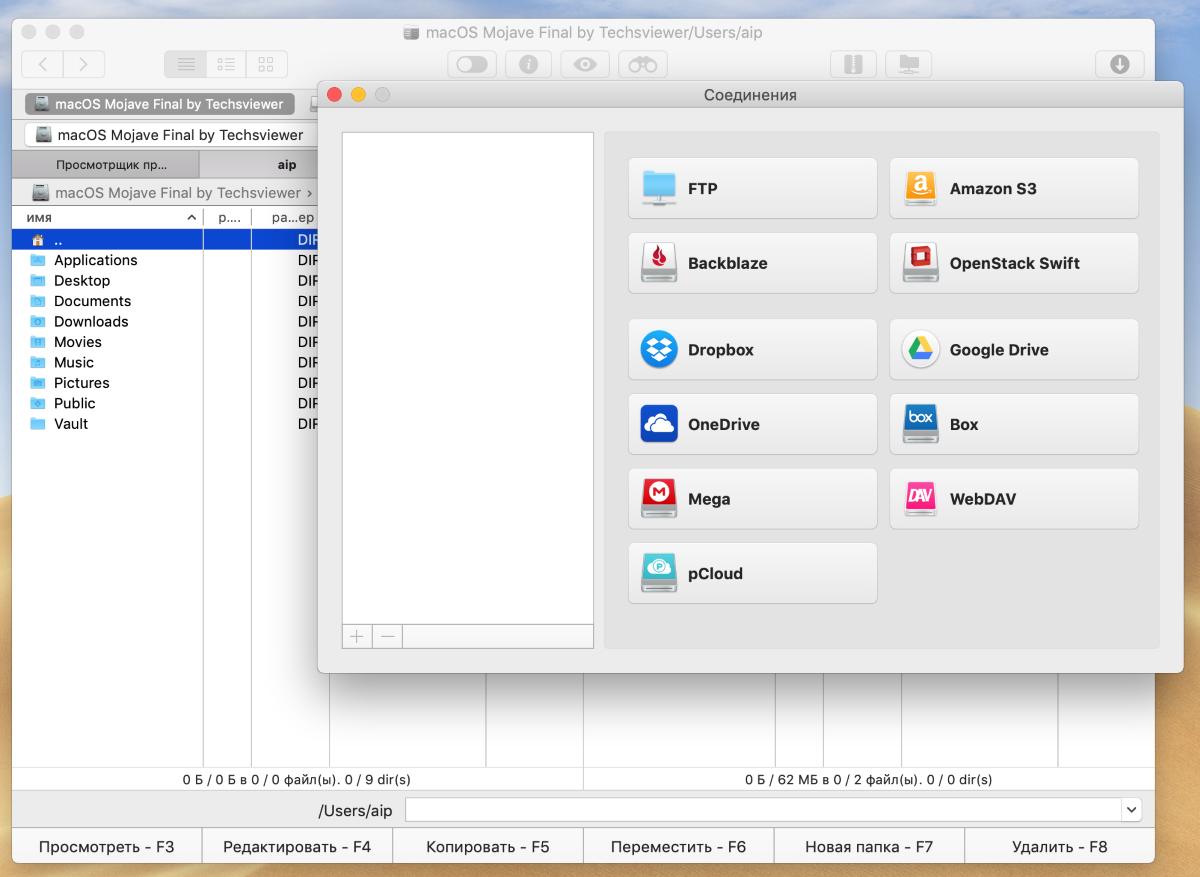Select the Vault folder
The width and height of the screenshot is (1200, 877).
tap(165, 424)
